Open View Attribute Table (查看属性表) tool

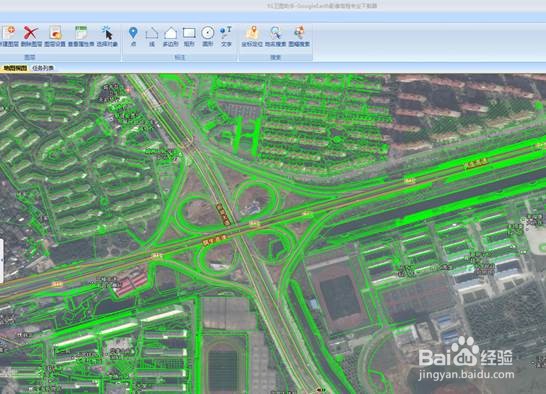(x=81, y=36)
